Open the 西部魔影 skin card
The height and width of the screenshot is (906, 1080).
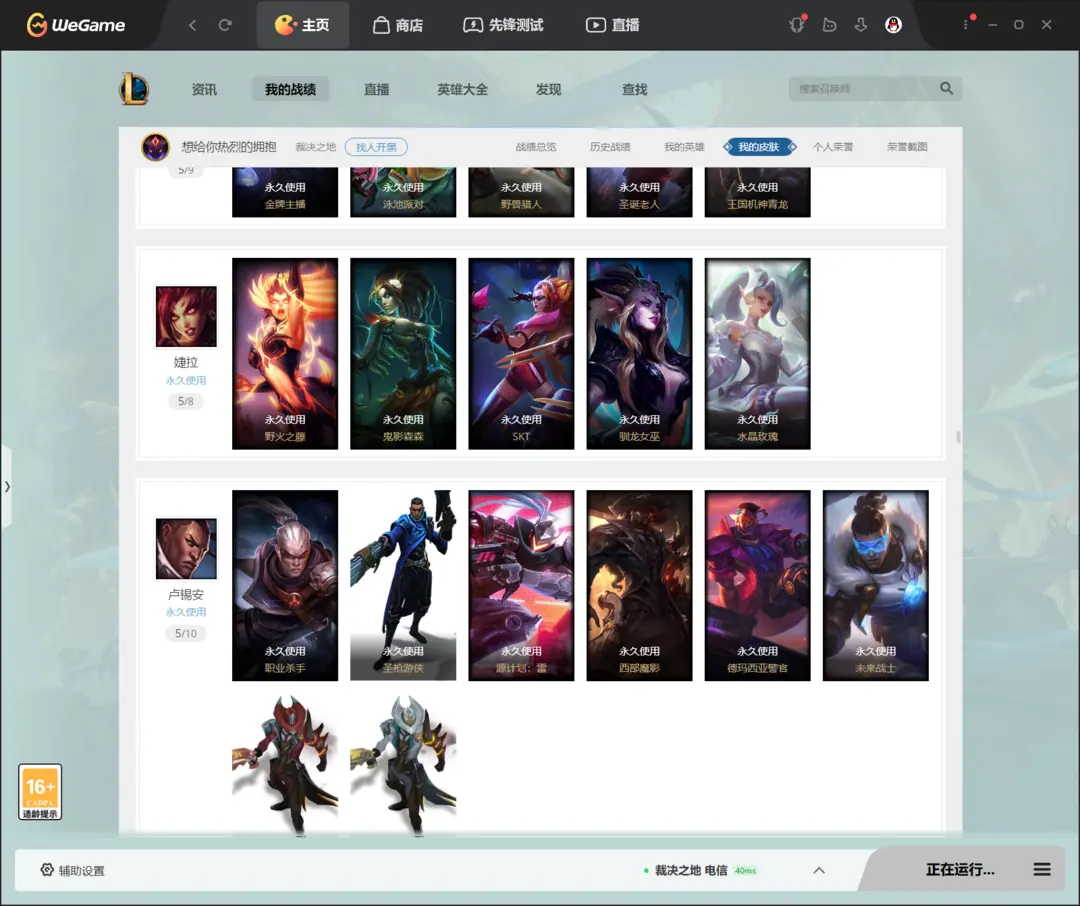tap(639, 586)
